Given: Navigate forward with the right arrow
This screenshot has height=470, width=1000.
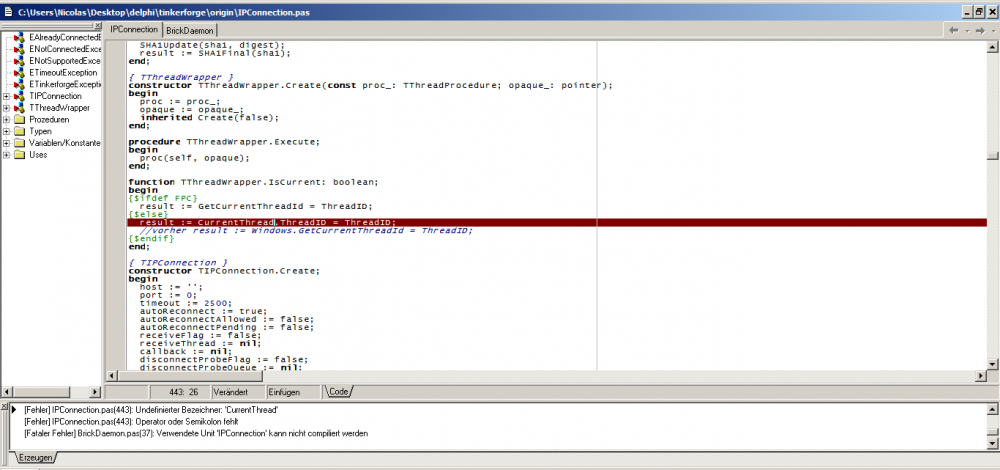Looking at the screenshot, I should (980, 31).
